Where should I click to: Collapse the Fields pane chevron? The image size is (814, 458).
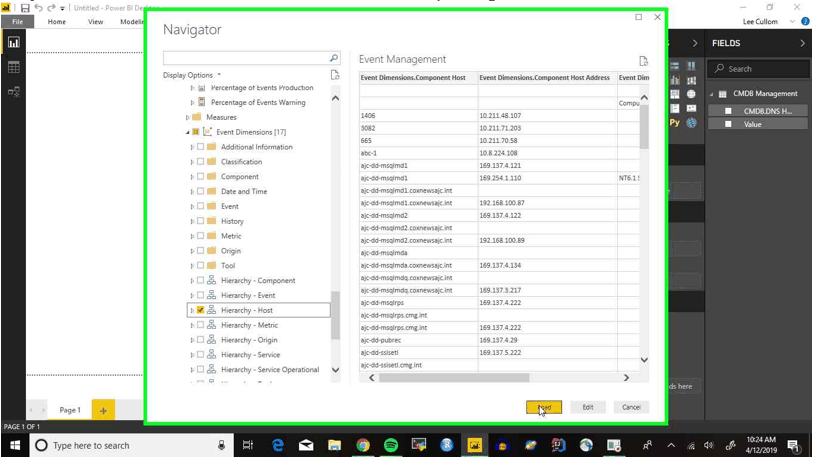pos(803,43)
